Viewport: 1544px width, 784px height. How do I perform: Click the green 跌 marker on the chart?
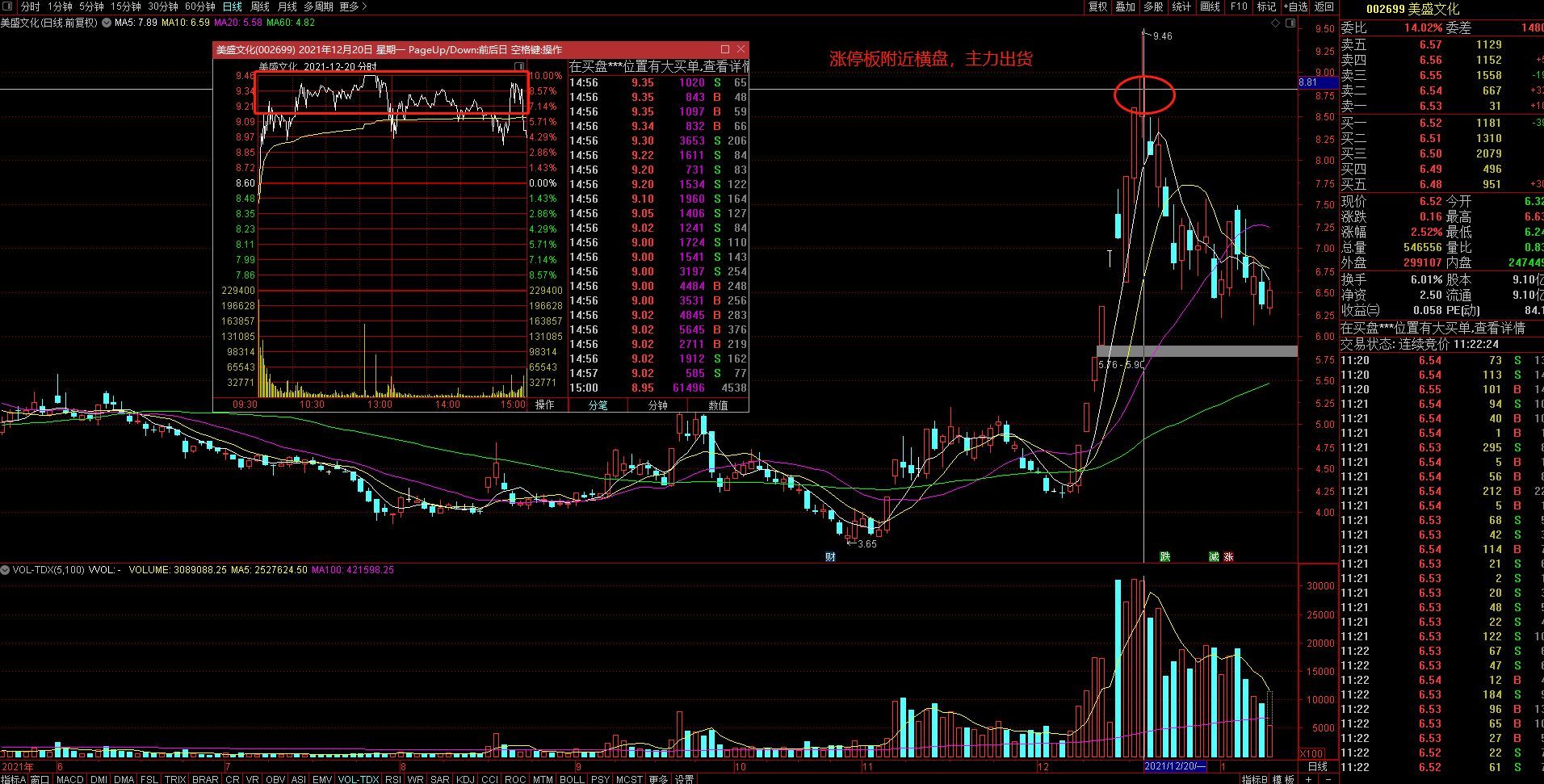coord(1164,556)
